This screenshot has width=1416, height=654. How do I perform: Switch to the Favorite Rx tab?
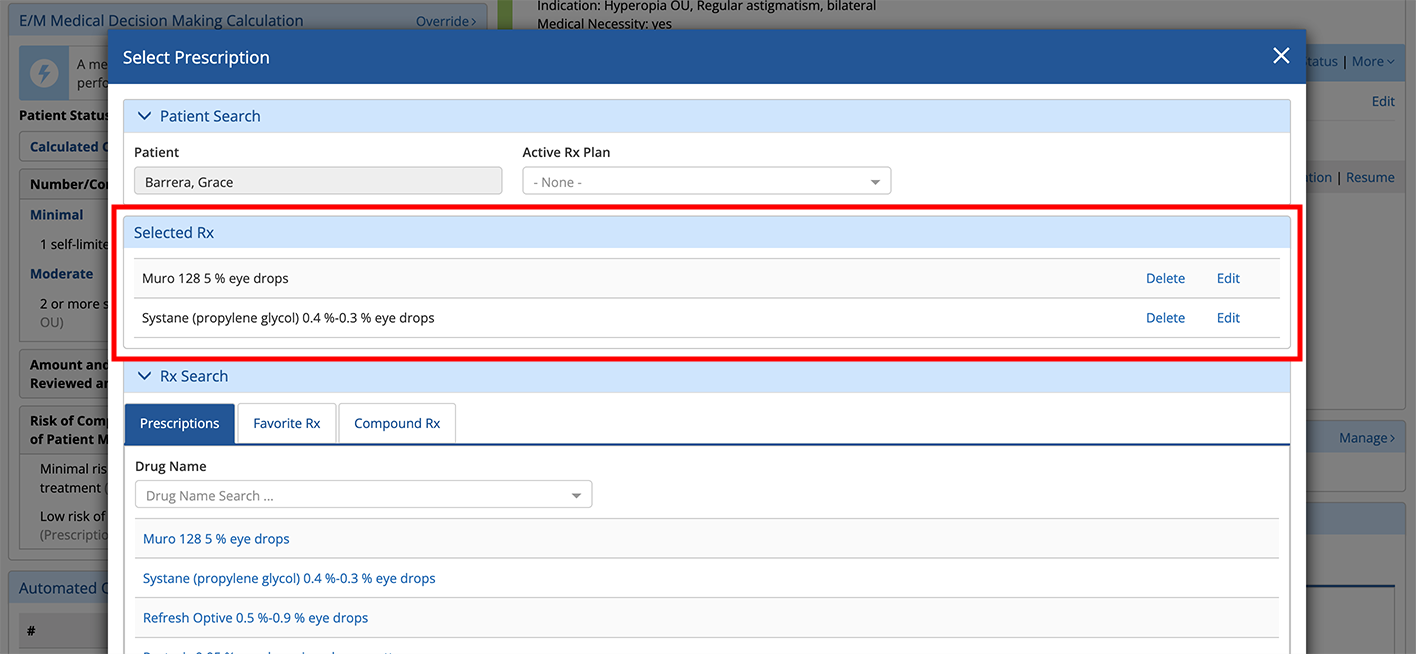(x=286, y=423)
